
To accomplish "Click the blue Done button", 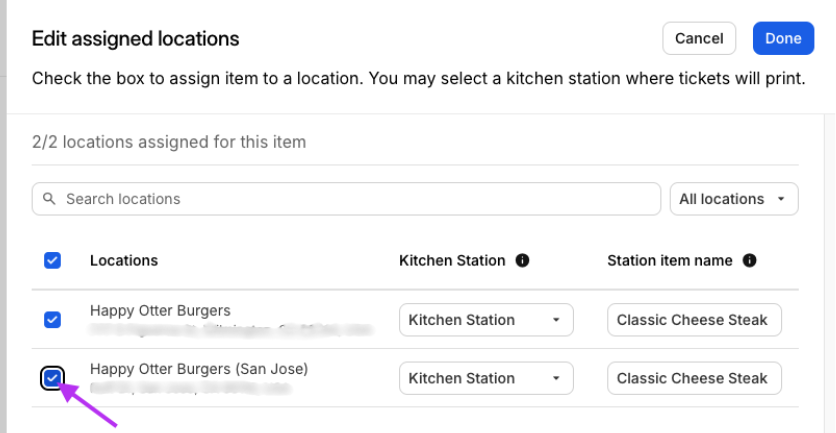I will tap(783, 38).
